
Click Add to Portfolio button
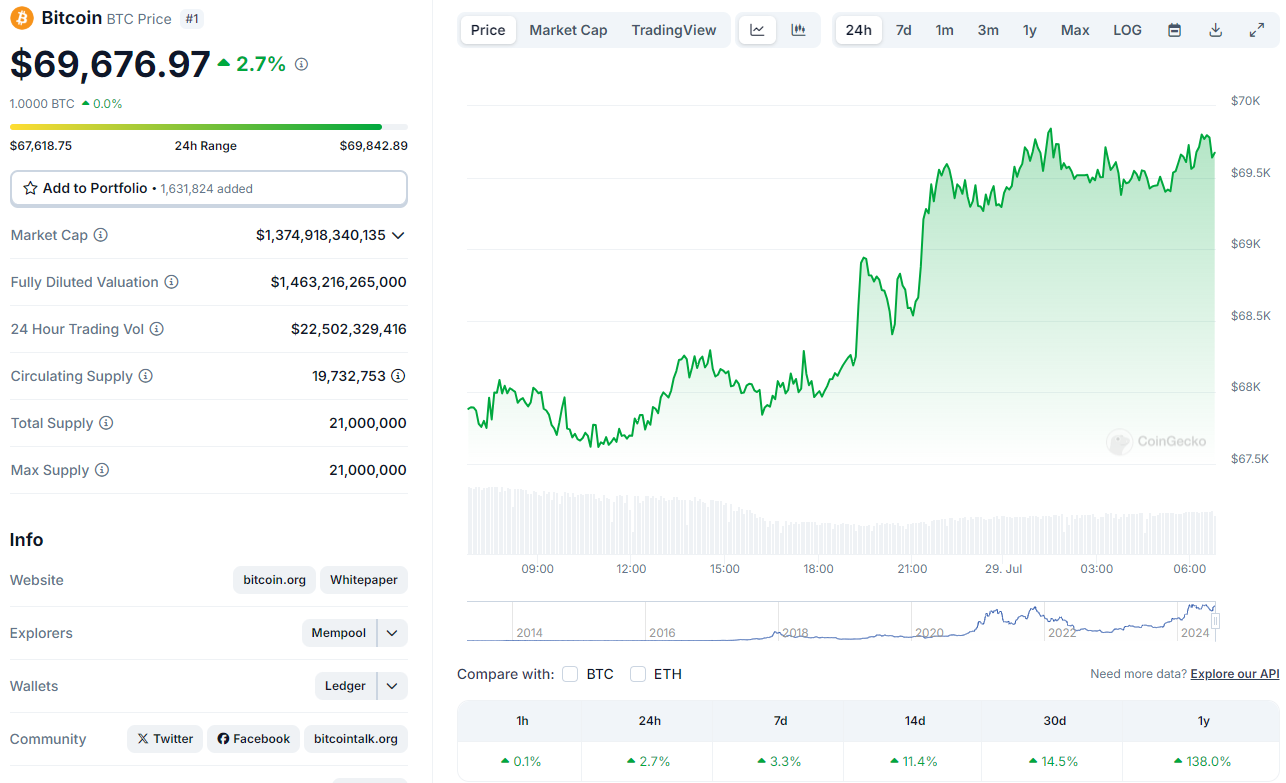[209, 188]
